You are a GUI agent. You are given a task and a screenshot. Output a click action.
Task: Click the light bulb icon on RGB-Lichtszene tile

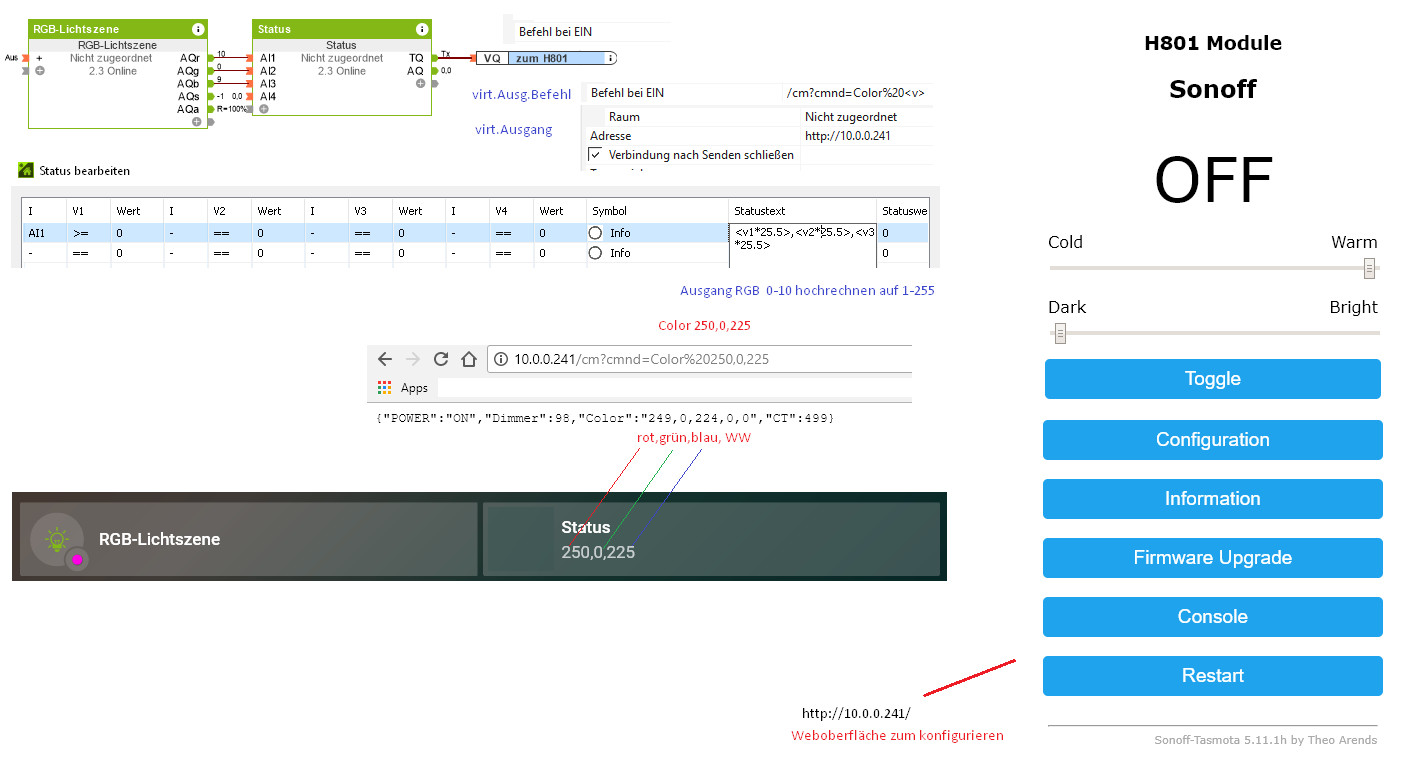57,539
